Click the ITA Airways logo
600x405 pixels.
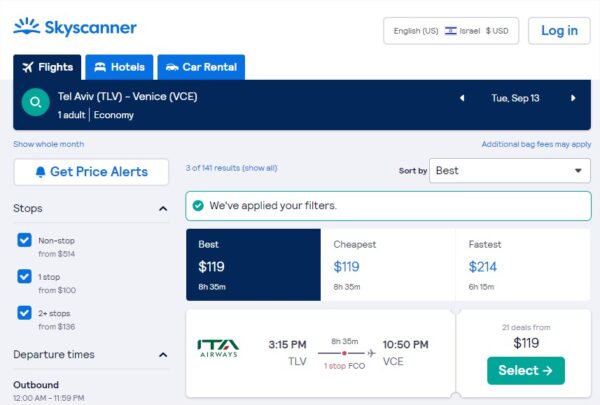tap(218, 348)
